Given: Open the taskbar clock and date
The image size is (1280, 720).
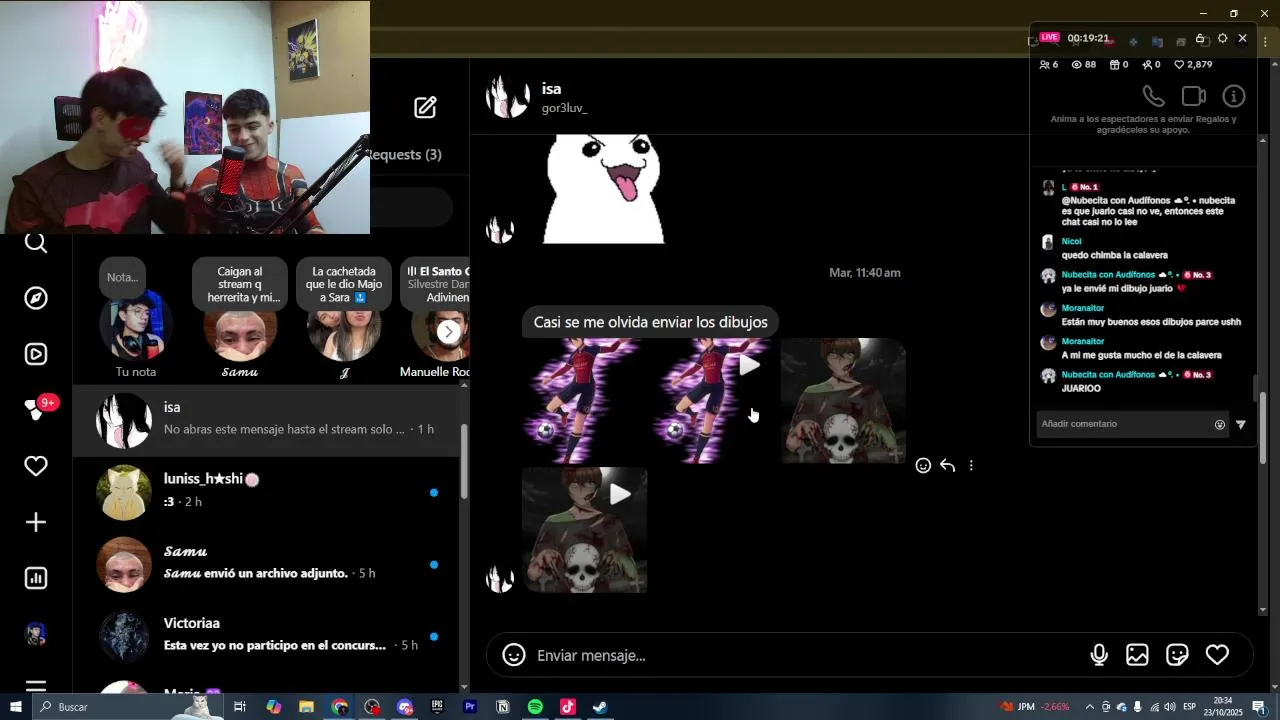Looking at the screenshot, I should point(1223,707).
